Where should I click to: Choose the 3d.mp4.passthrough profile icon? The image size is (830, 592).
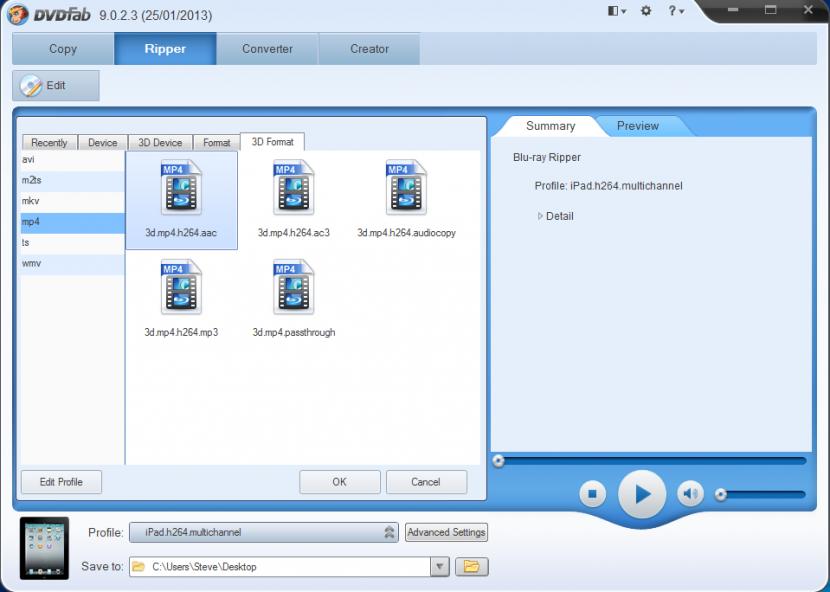[293, 288]
